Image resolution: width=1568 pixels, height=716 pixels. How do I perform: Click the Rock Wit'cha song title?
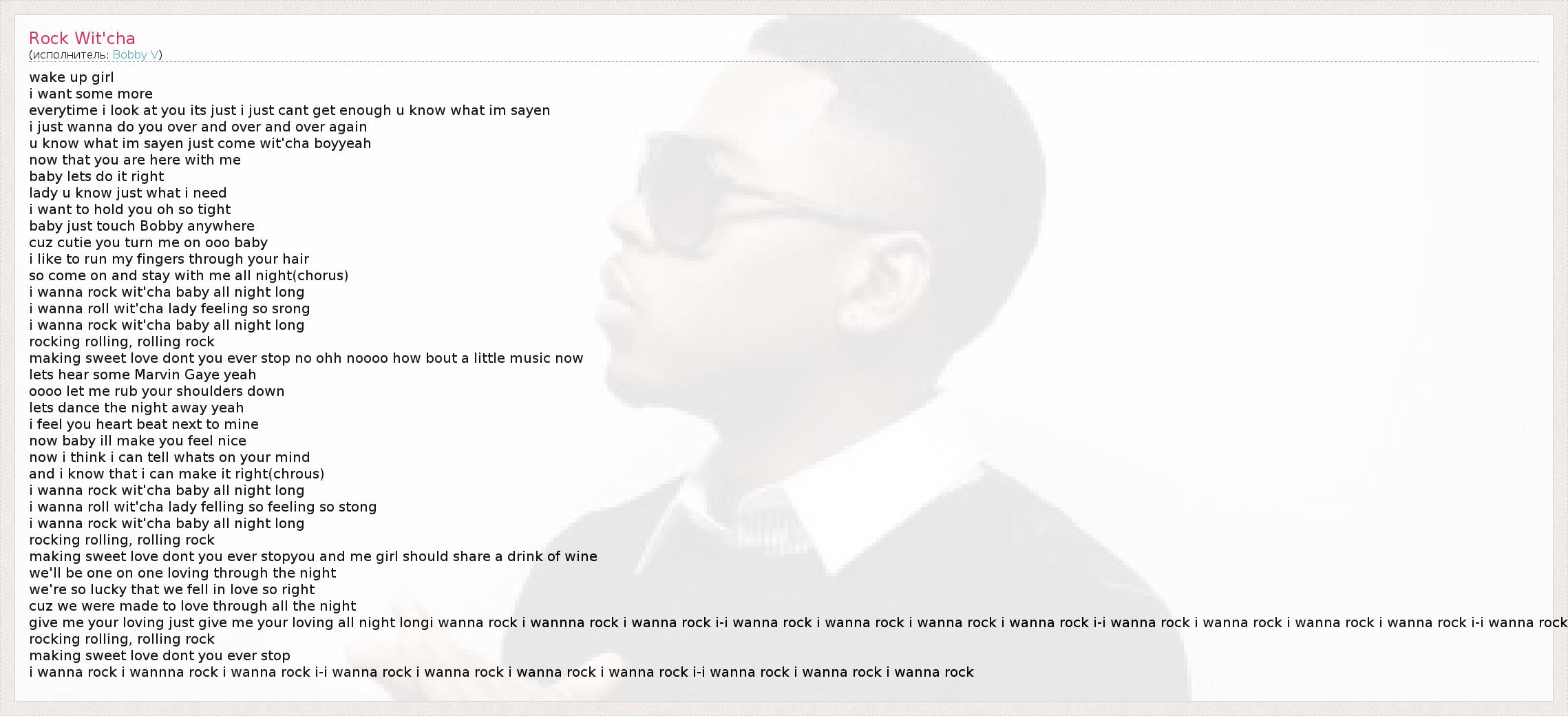coord(82,38)
